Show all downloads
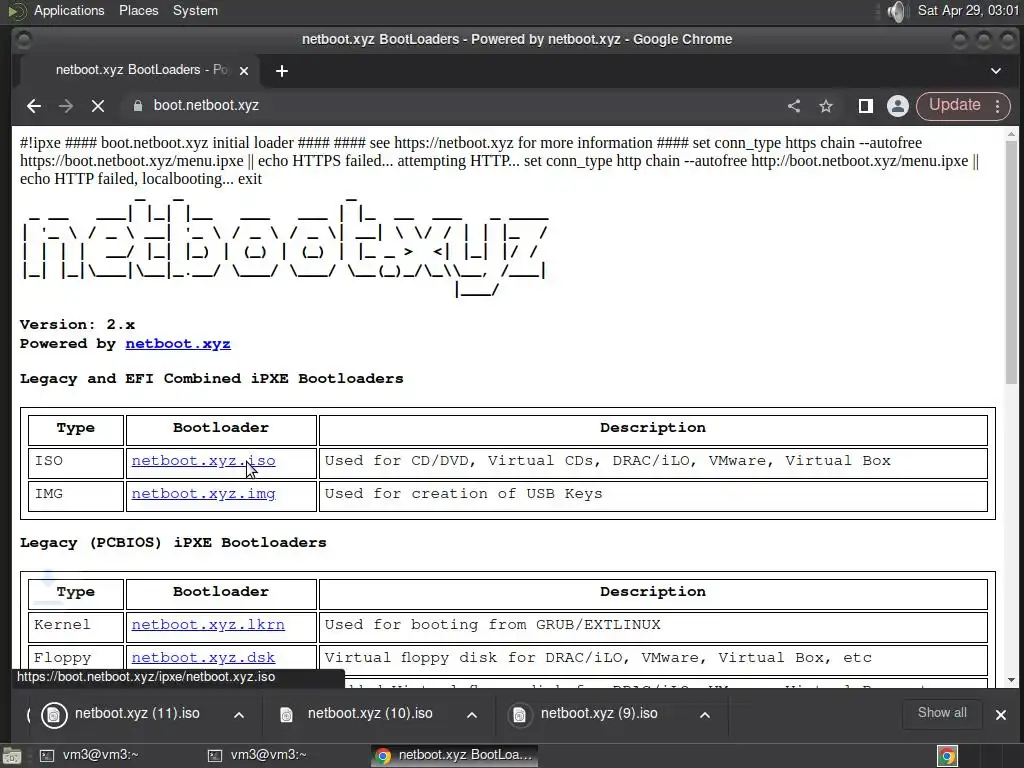Image resolution: width=1024 pixels, height=768 pixels. tap(942, 713)
